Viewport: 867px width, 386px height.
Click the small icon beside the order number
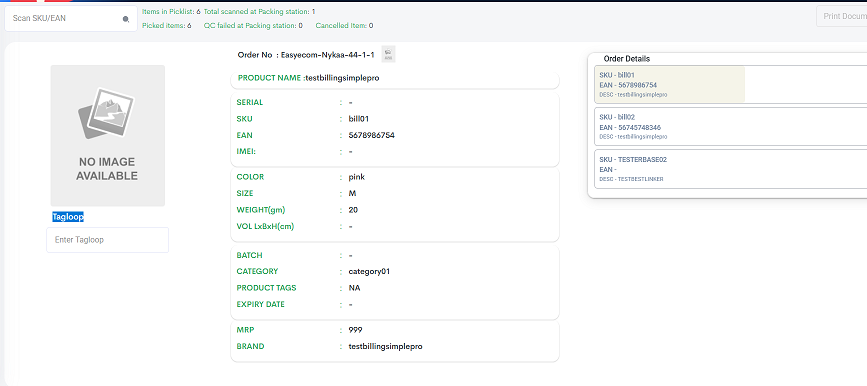(x=388, y=54)
